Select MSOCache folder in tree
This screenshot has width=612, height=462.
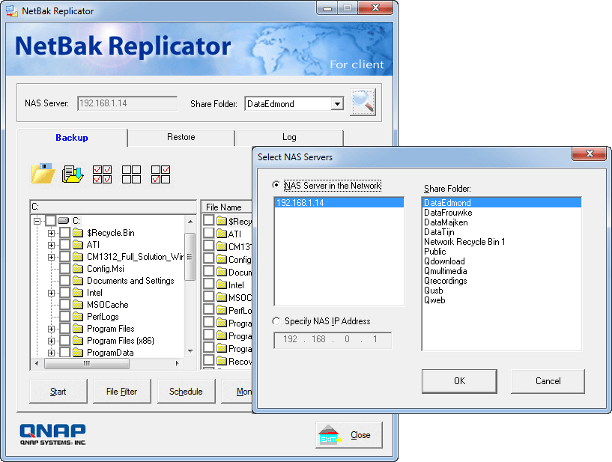pos(107,305)
